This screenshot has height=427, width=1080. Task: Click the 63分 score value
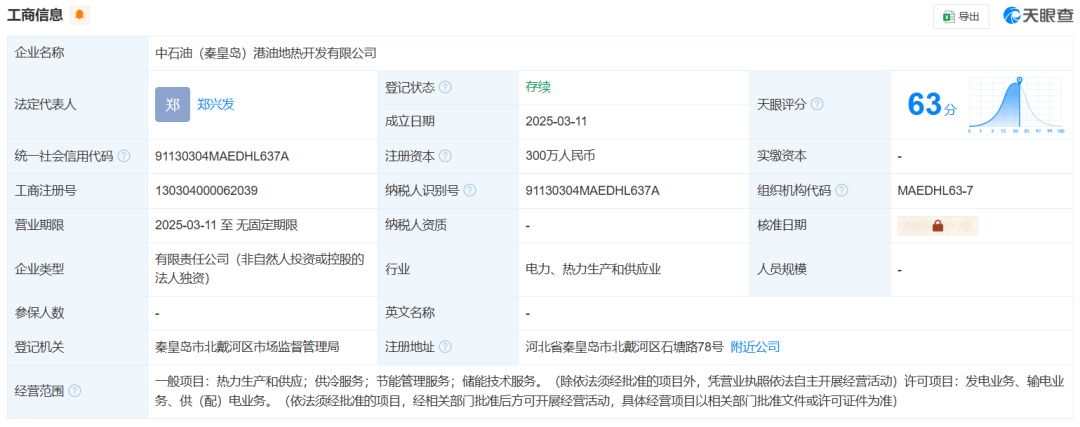click(x=932, y=105)
